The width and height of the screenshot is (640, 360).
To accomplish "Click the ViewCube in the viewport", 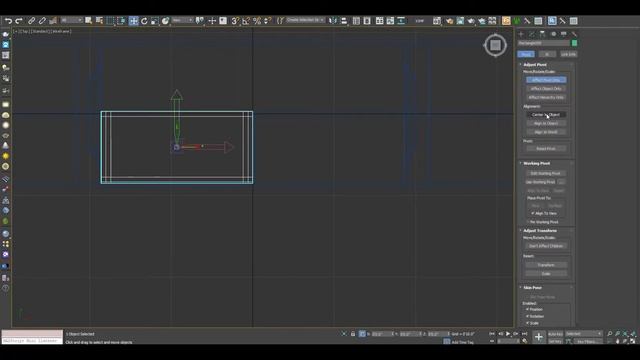I will 495,45.
